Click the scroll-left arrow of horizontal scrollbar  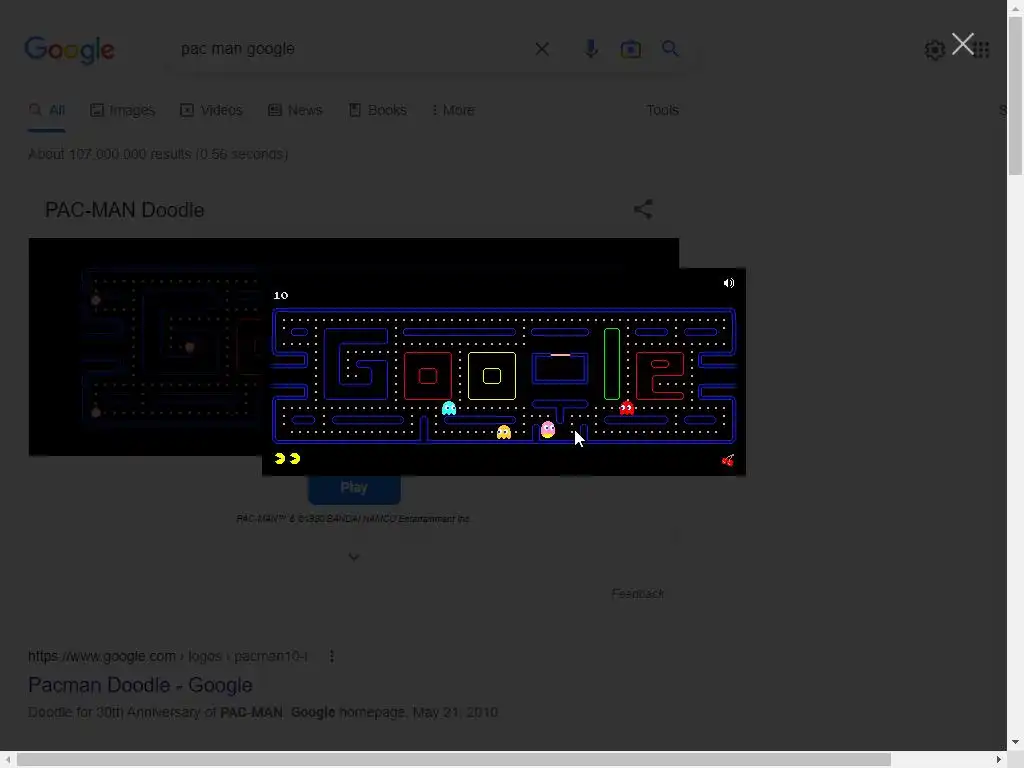click(x=8, y=759)
